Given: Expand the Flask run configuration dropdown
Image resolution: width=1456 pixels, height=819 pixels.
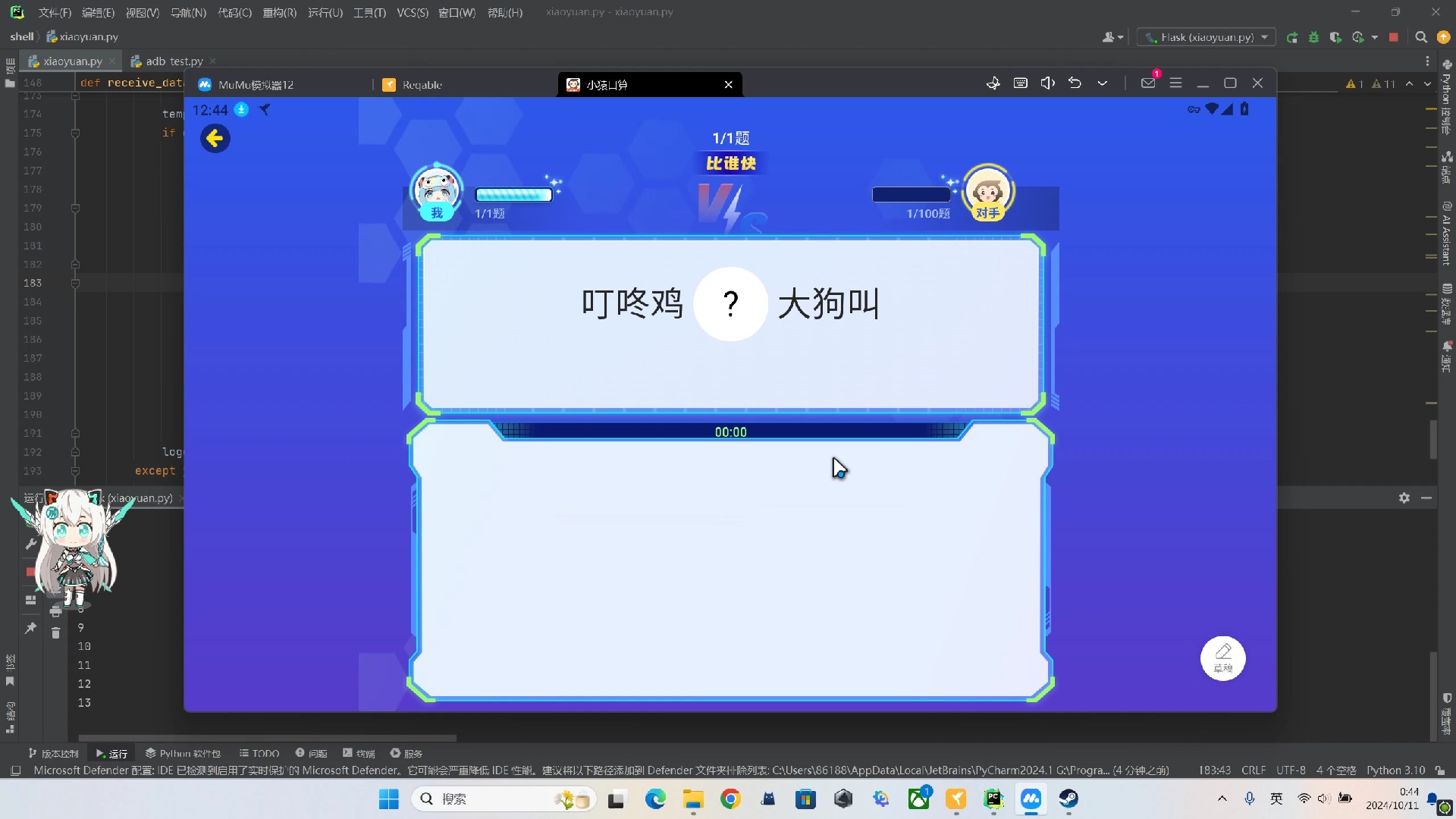Looking at the screenshot, I should coord(1264,36).
